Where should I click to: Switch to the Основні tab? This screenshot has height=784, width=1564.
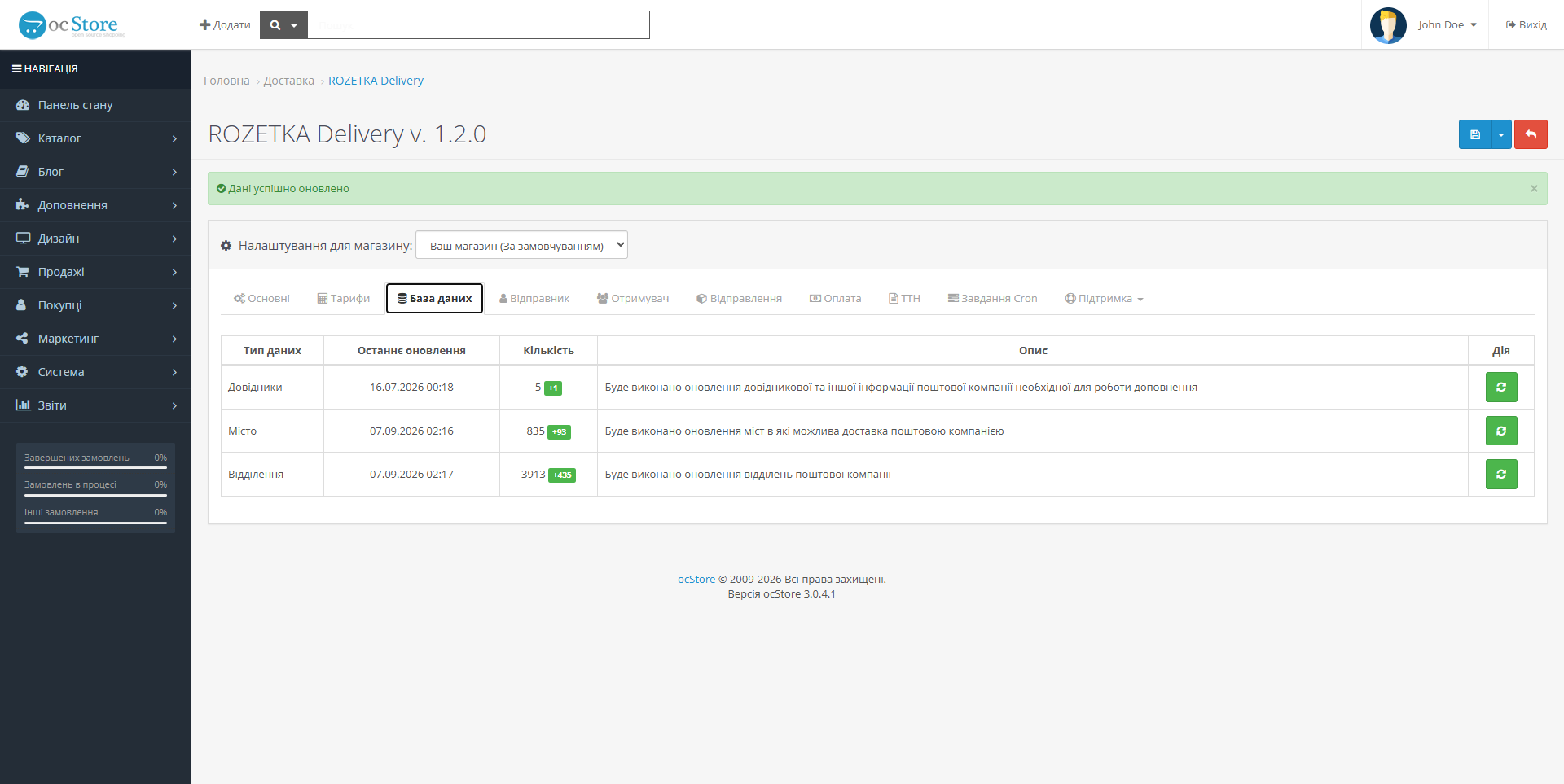point(261,299)
